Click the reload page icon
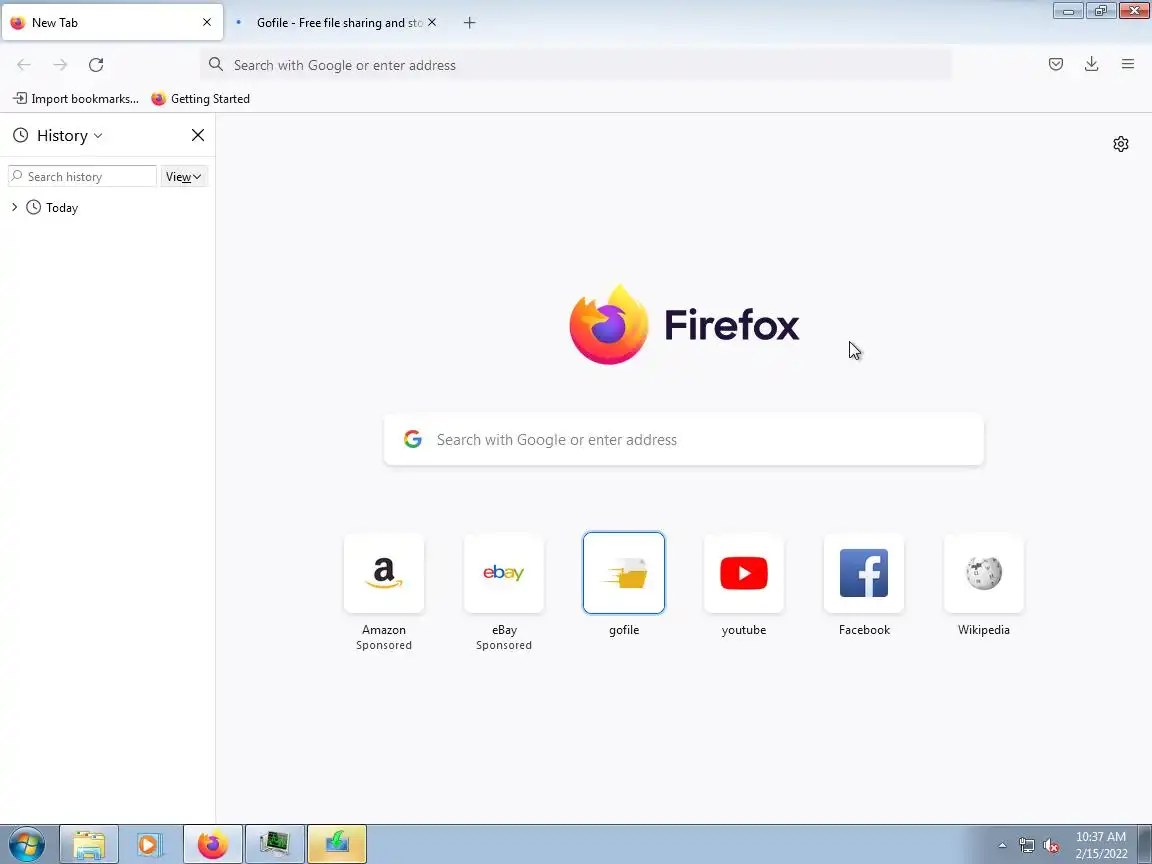1152x864 pixels. [96, 65]
